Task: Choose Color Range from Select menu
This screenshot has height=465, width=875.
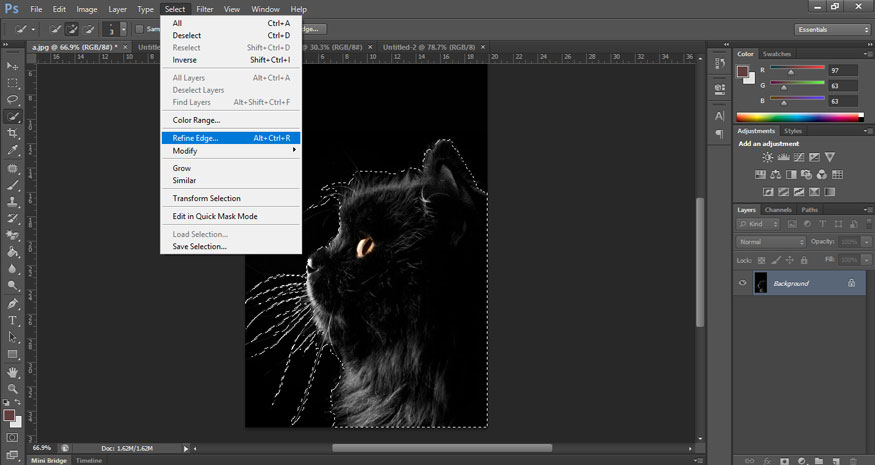Action: (x=231, y=120)
